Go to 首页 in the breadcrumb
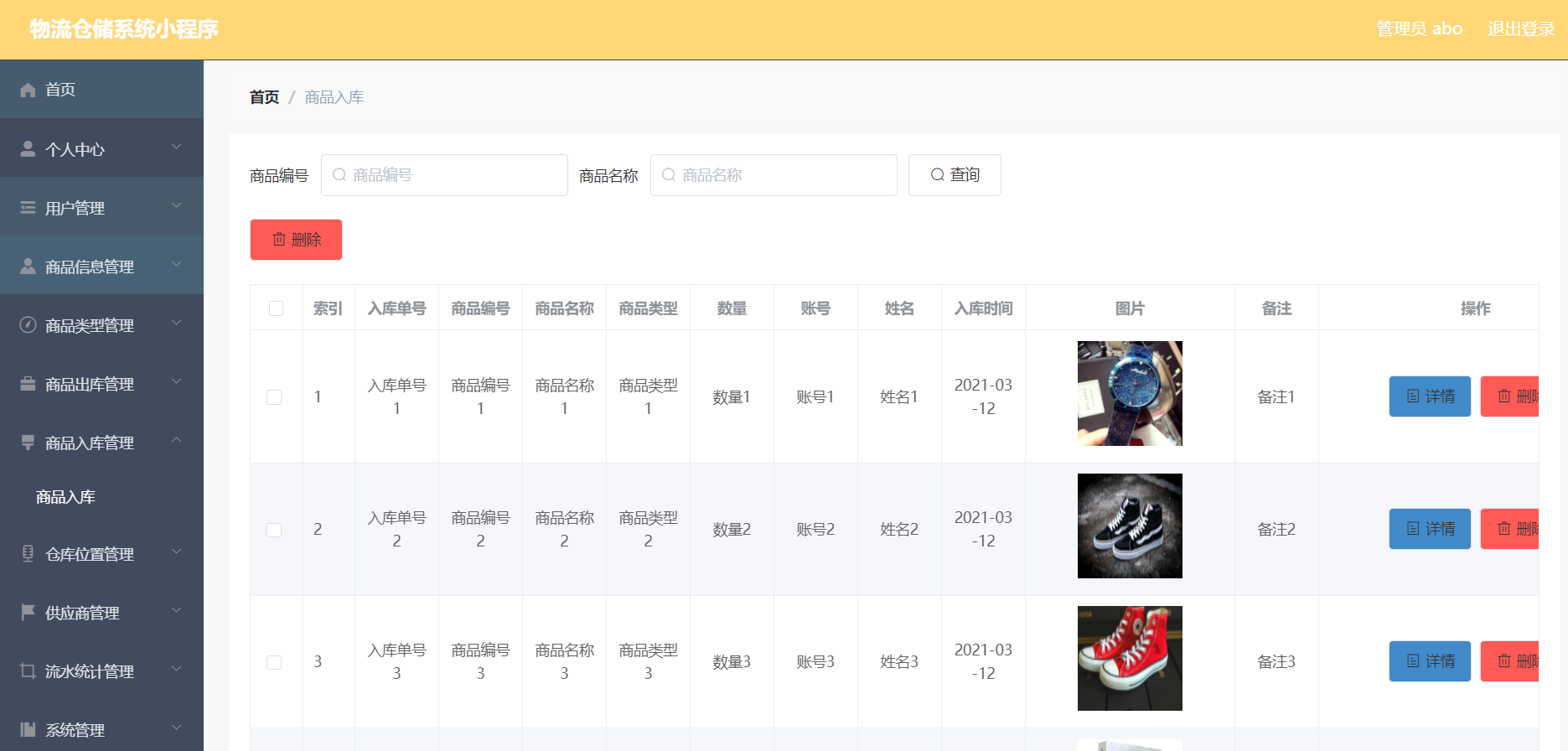Screen dimensions: 1568x751 [264, 97]
